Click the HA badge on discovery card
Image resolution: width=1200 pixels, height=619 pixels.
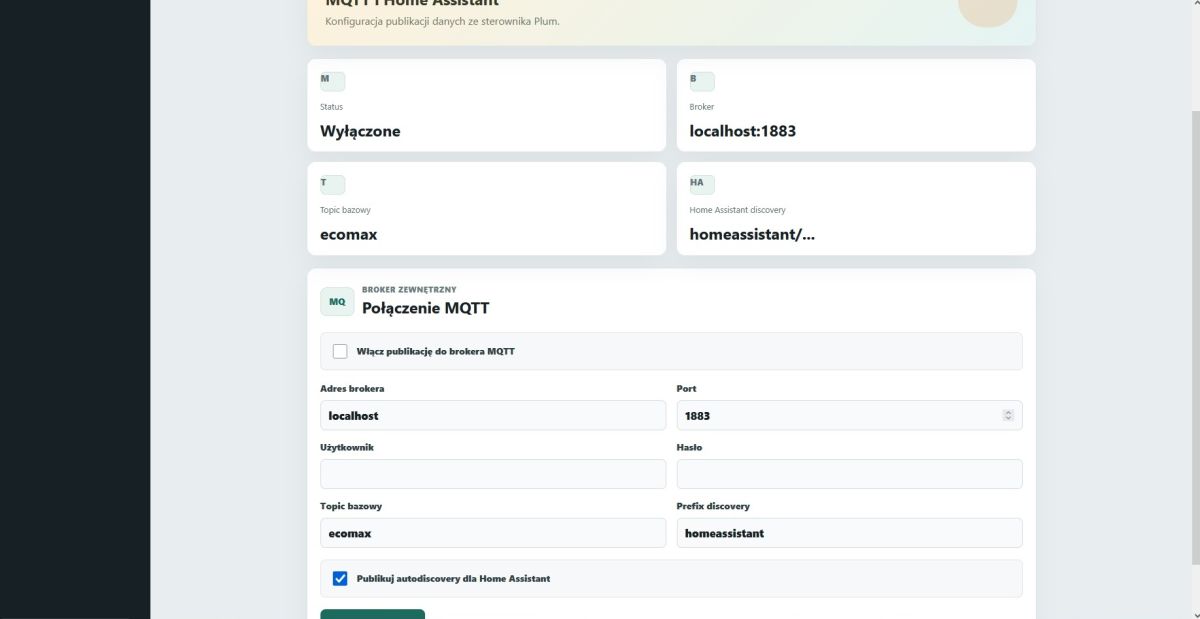tap(702, 184)
